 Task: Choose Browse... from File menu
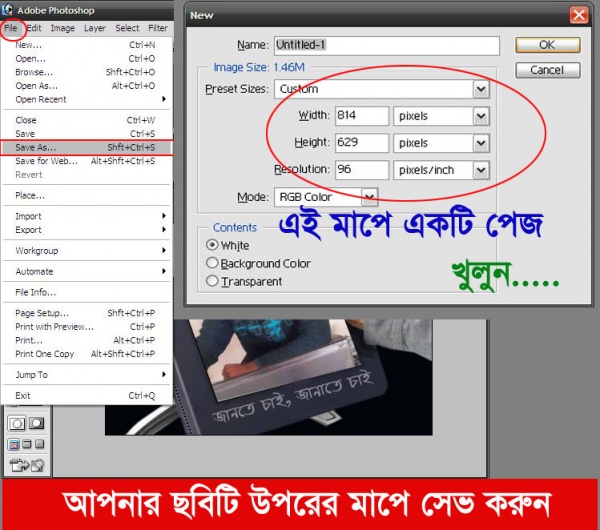click(86, 72)
